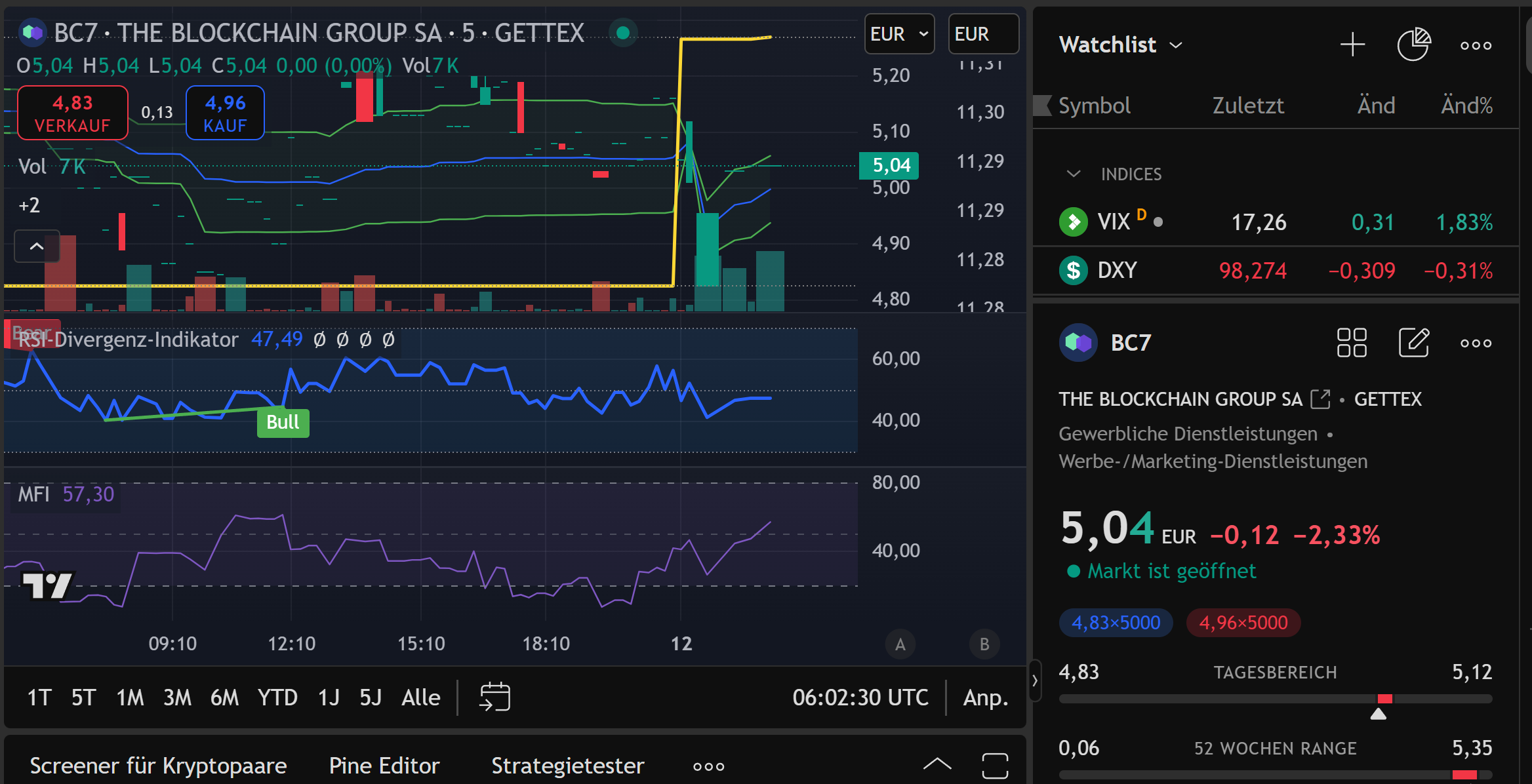This screenshot has width=1532, height=784.
Task: Click the go-to-date calendar icon
Action: [494, 697]
